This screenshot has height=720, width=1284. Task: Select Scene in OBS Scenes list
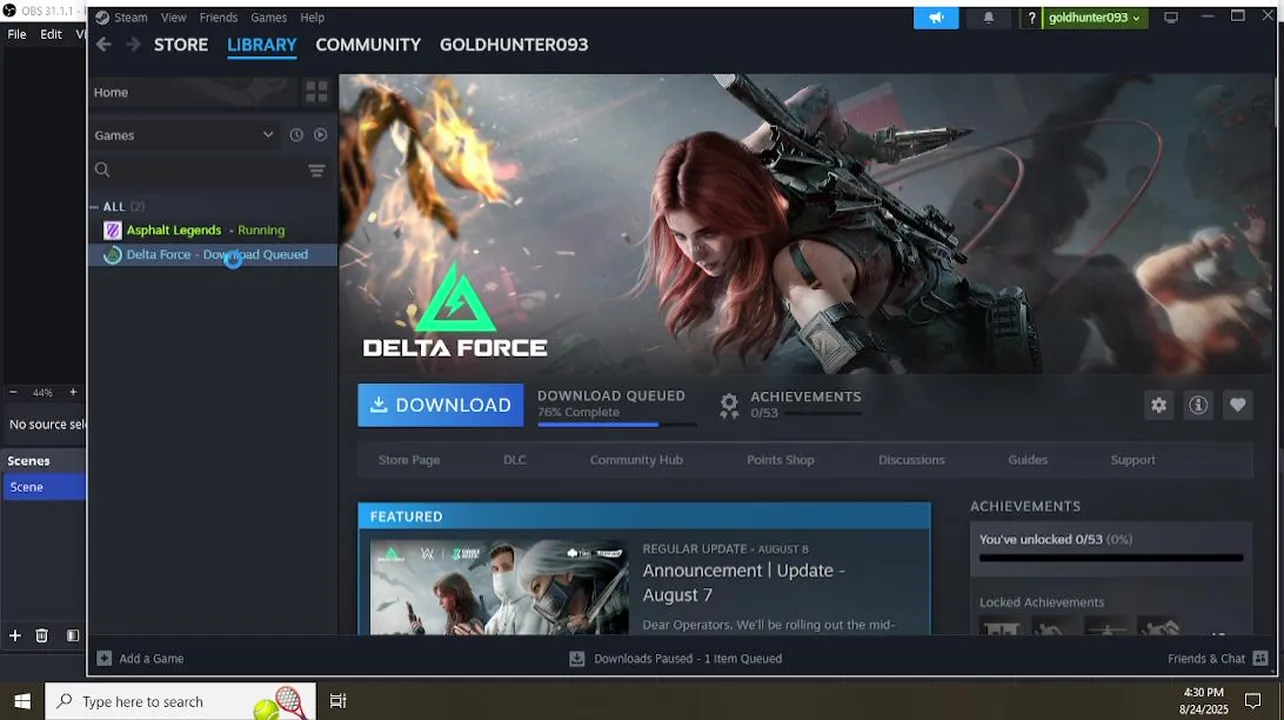[x=43, y=487]
